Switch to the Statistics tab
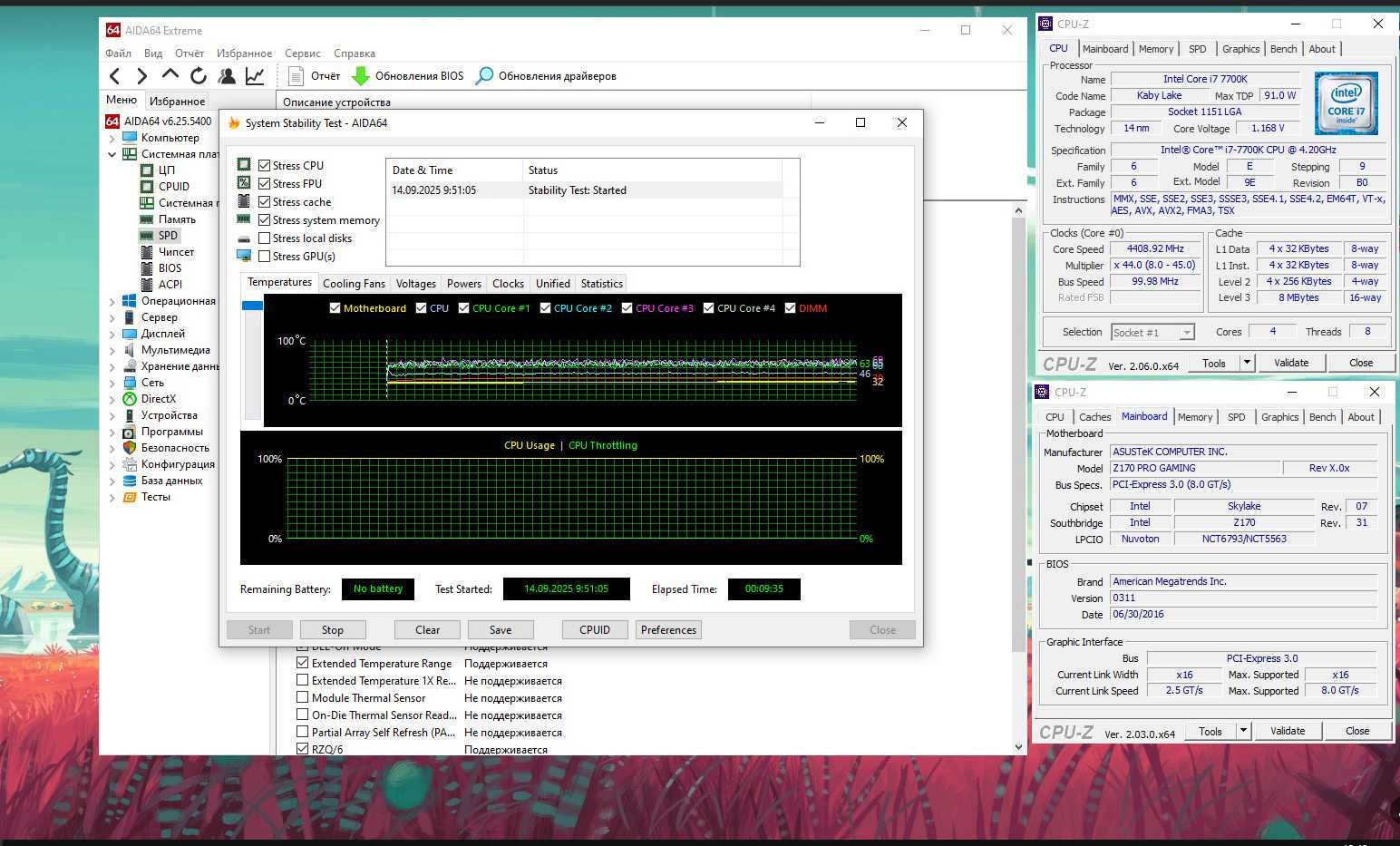Viewport: 1400px width, 846px height. click(602, 284)
